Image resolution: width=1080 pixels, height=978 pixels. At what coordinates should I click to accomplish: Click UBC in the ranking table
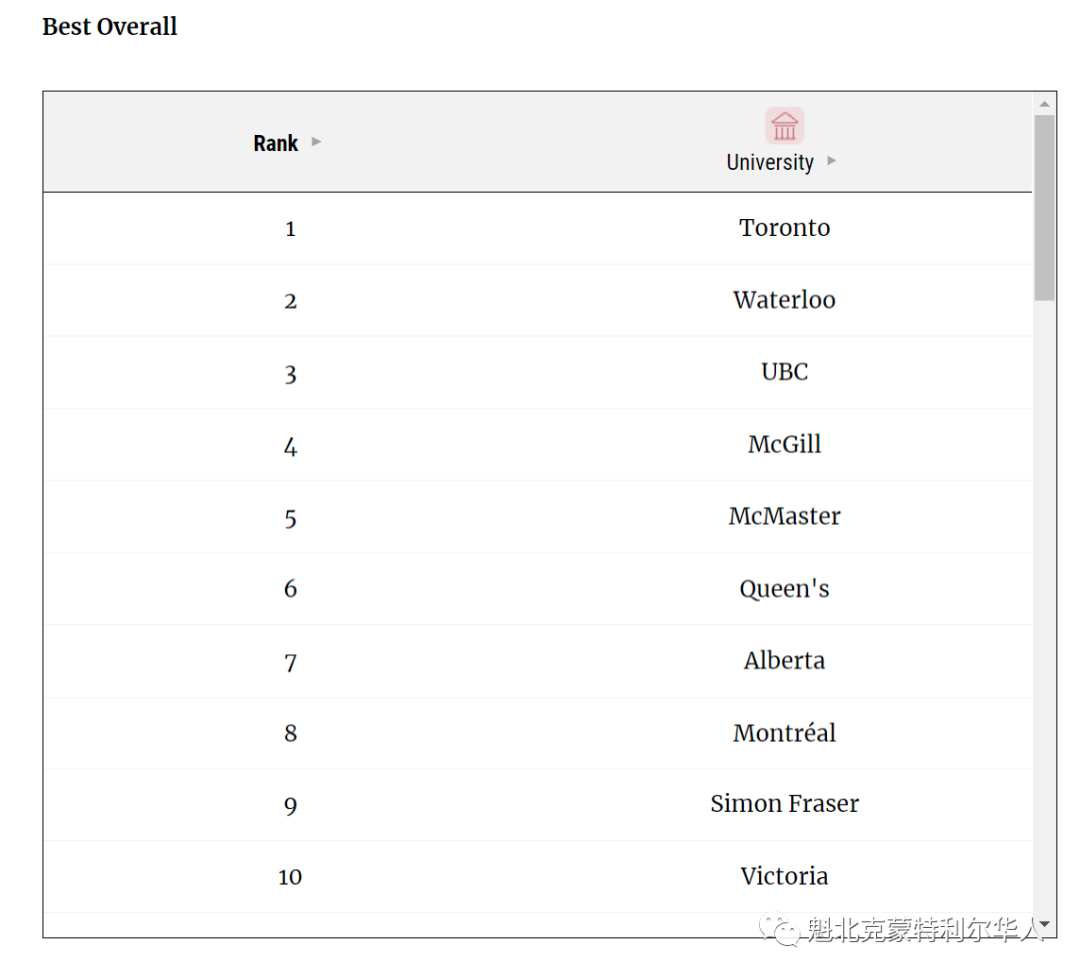[x=784, y=372]
